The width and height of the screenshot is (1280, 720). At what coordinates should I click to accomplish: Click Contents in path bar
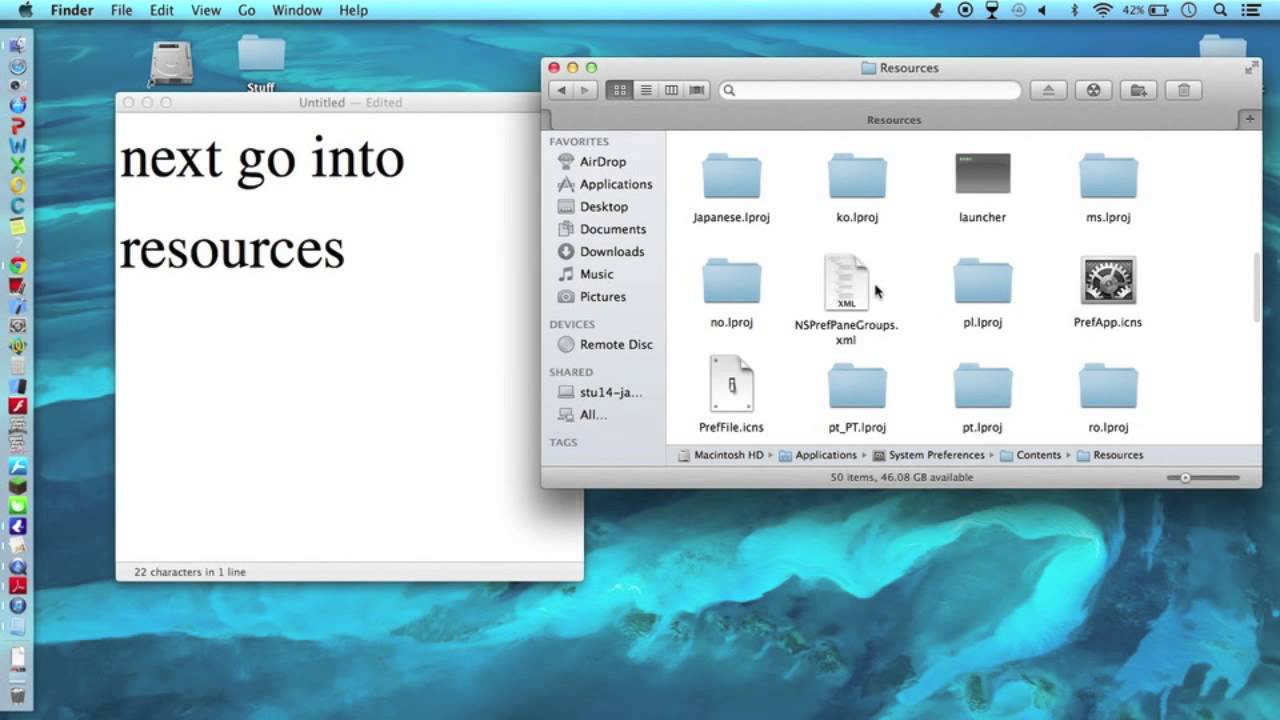pyautogui.click(x=1030, y=455)
